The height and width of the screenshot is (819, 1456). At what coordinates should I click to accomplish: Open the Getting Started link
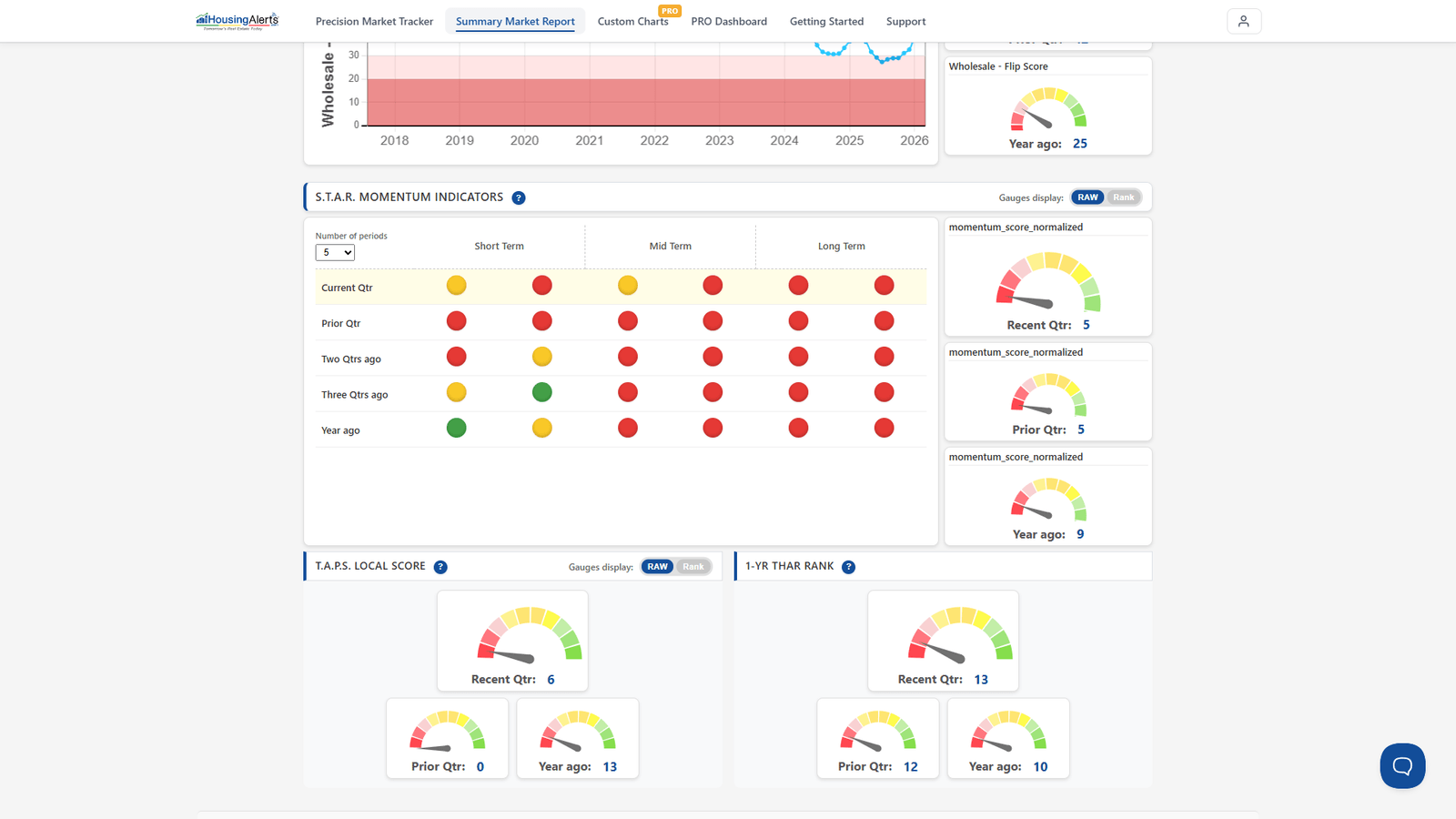tap(826, 22)
